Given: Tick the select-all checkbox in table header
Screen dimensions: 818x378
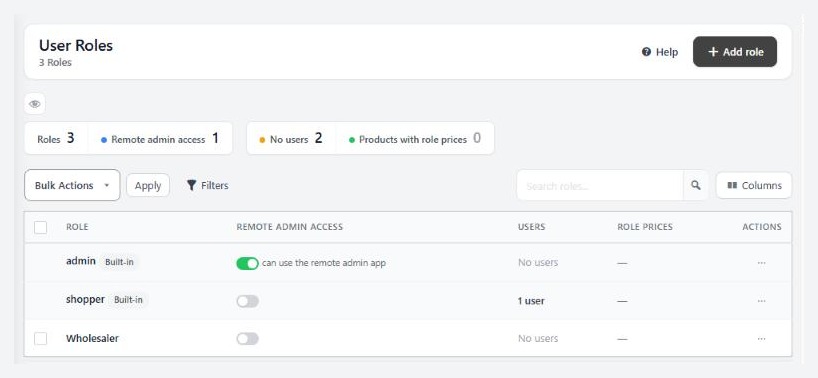Looking at the screenshot, I should (41, 227).
